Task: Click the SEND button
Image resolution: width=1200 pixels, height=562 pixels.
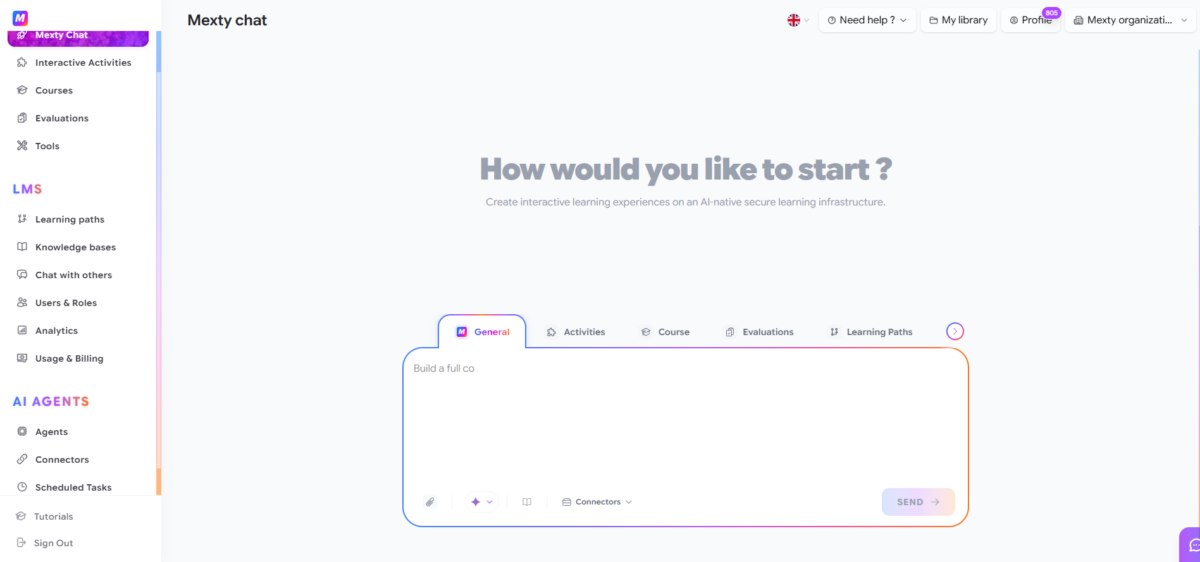Action: (x=918, y=502)
